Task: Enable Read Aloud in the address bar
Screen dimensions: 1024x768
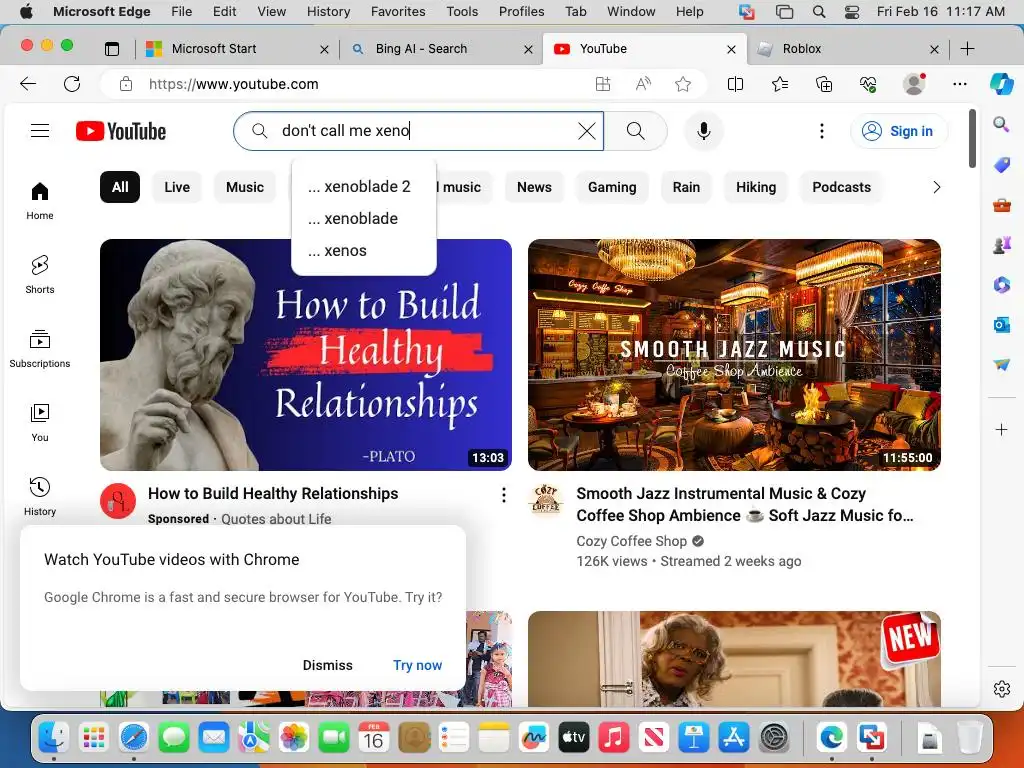Action: [x=643, y=84]
